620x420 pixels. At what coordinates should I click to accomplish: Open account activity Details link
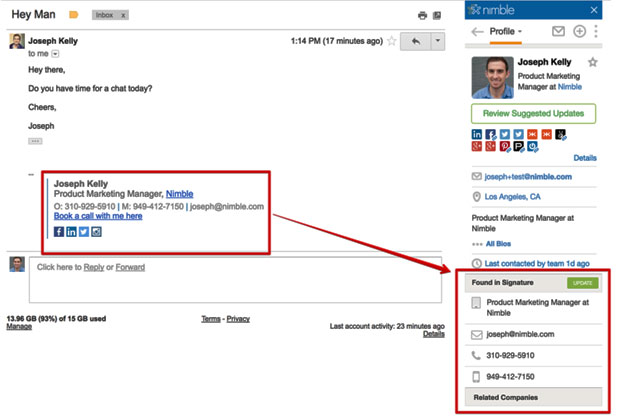click(434, 334)
